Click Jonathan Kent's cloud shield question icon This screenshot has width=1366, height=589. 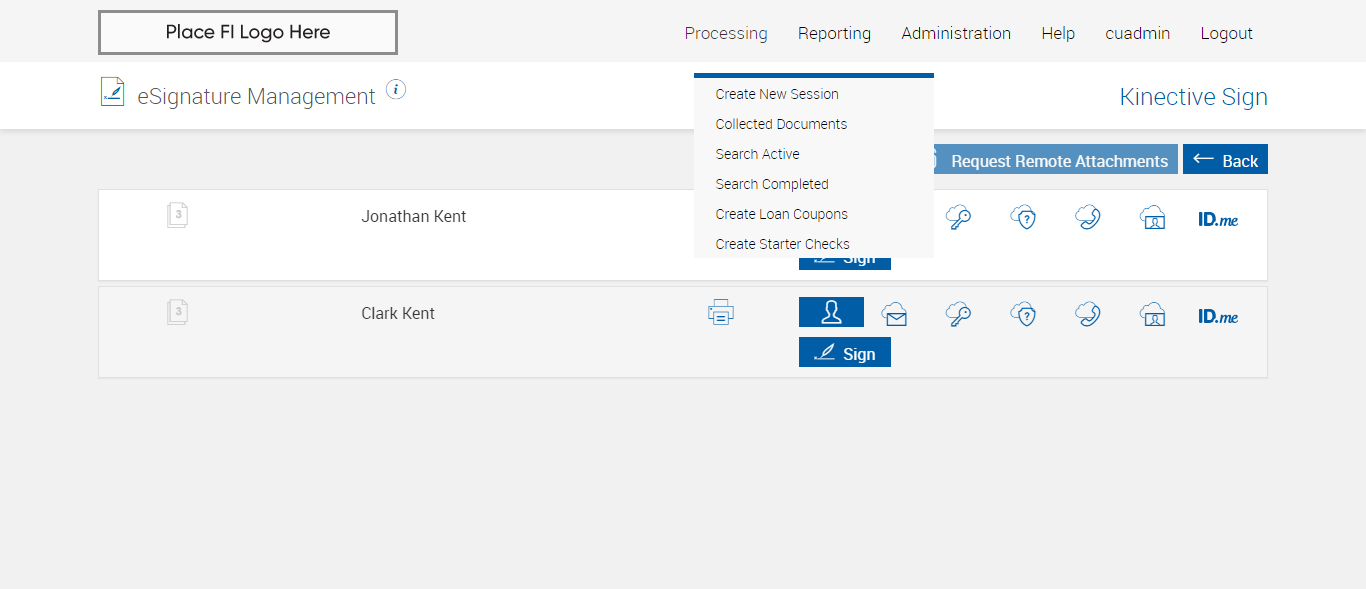[1022, 218]
